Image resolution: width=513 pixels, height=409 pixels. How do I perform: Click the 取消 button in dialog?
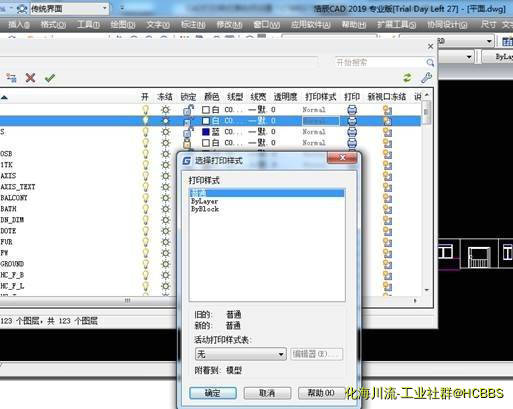point(267,393)
